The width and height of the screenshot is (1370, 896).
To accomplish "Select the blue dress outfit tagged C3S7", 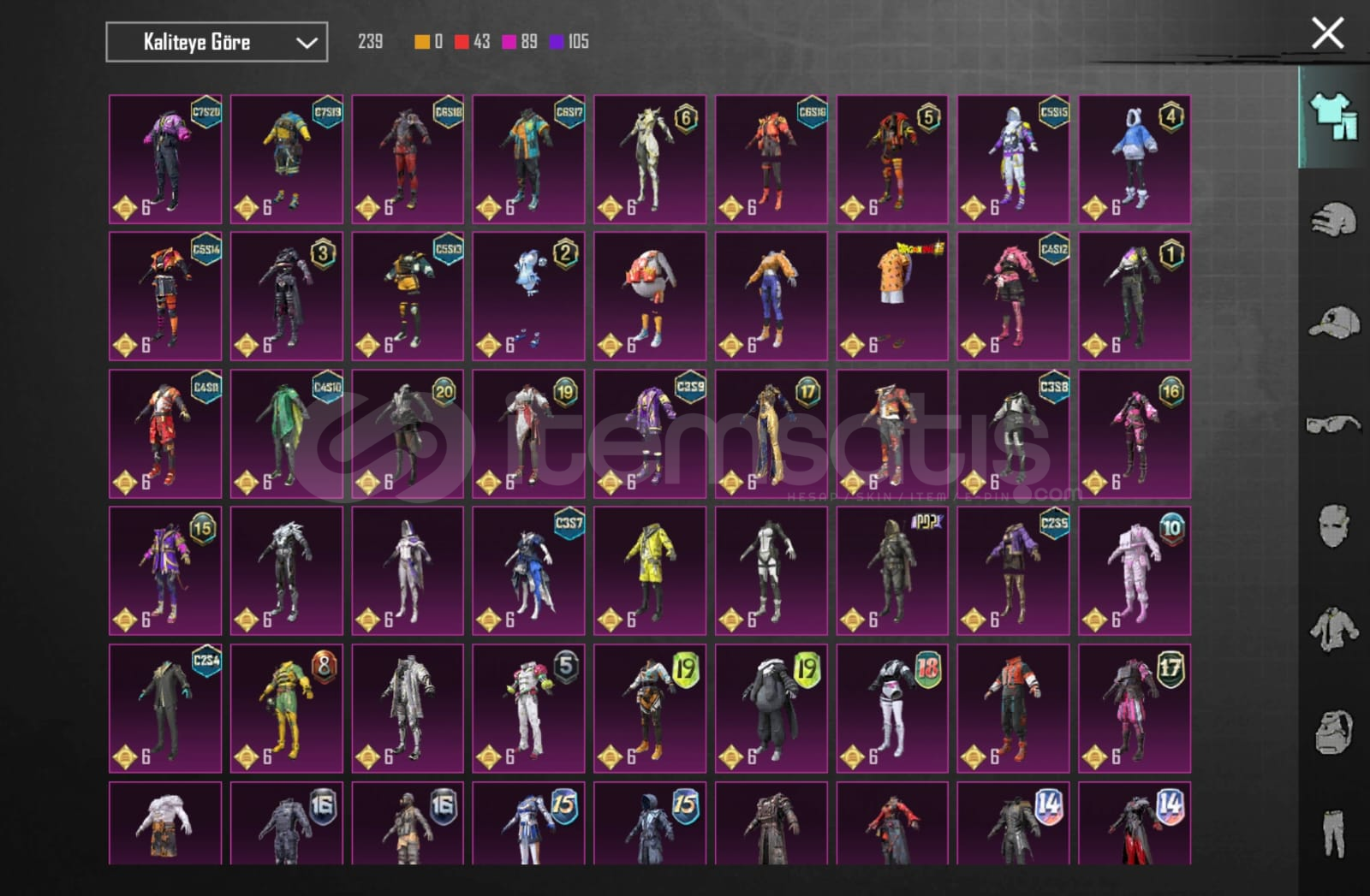I will 529,571.
